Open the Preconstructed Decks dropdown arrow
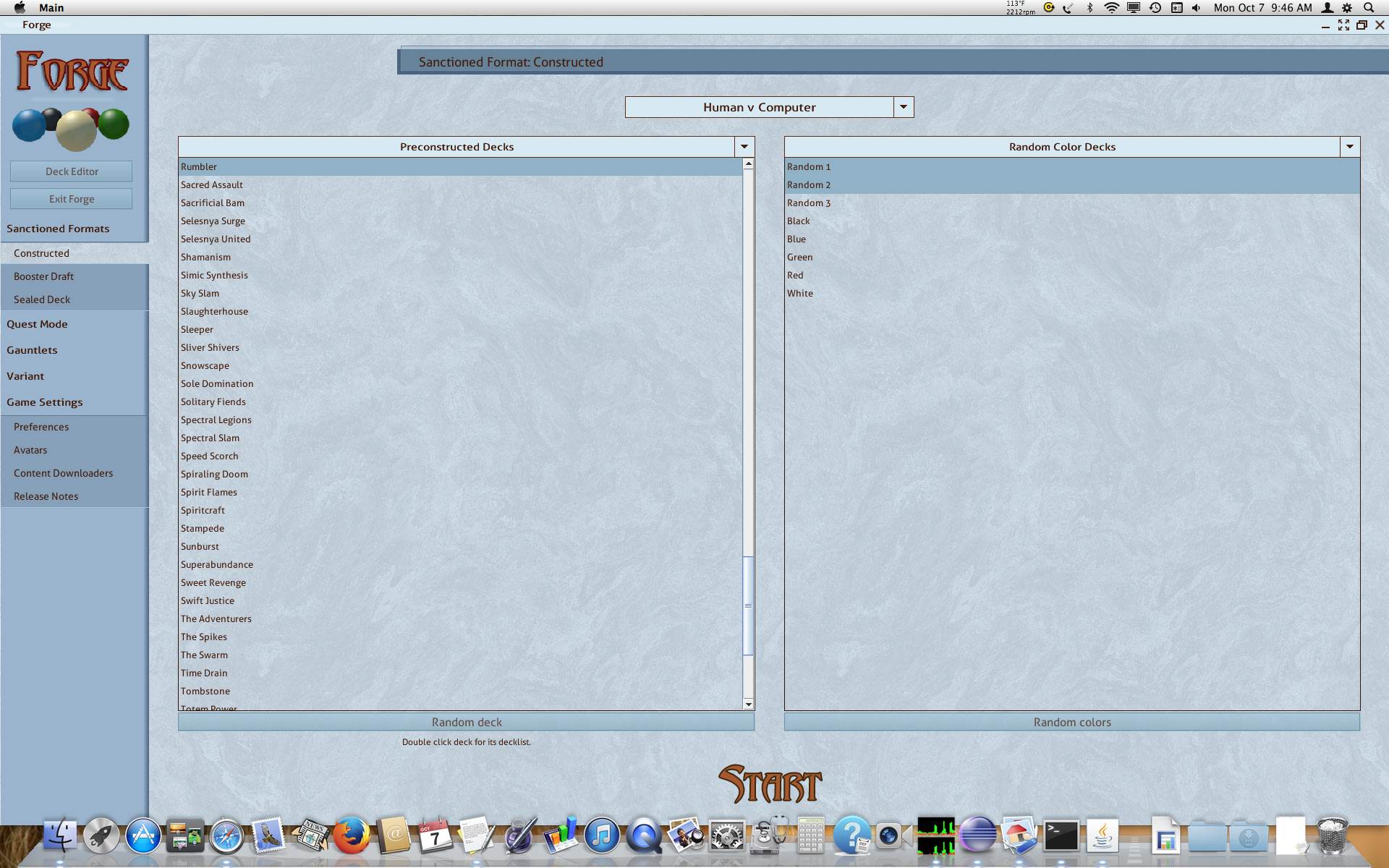This screenshot has width=1389, height=868. click(744, 147)
